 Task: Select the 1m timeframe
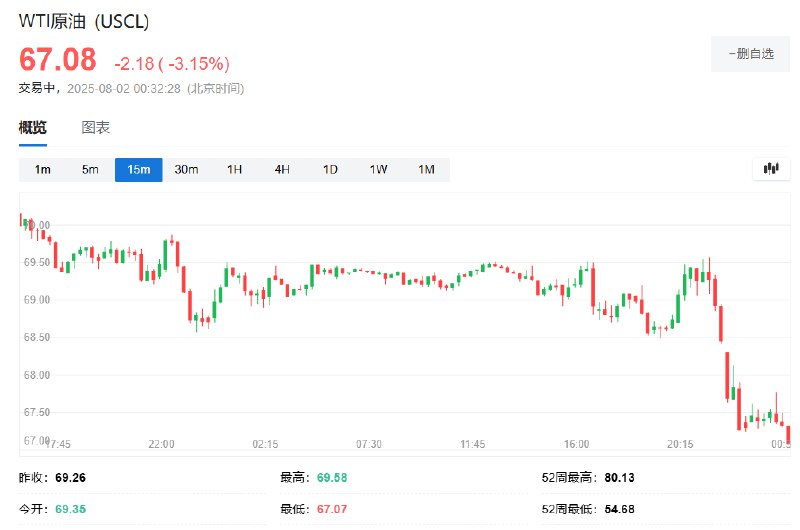coord(43,169)
